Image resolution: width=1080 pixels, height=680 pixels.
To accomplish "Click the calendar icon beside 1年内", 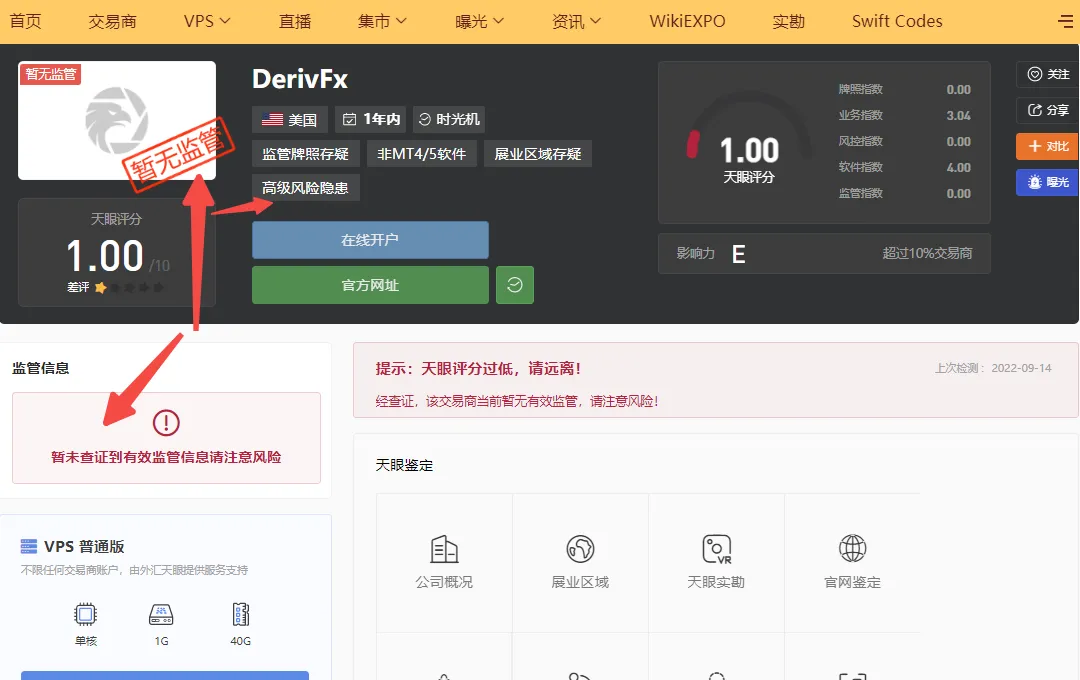I will (x=349, y=119).
